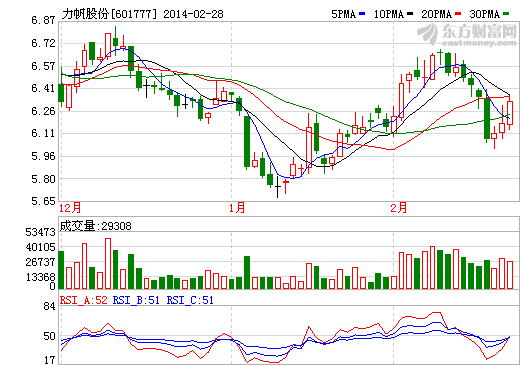Click the 5.65 price axis label
520x365 pixels.
tap(43, 201)
